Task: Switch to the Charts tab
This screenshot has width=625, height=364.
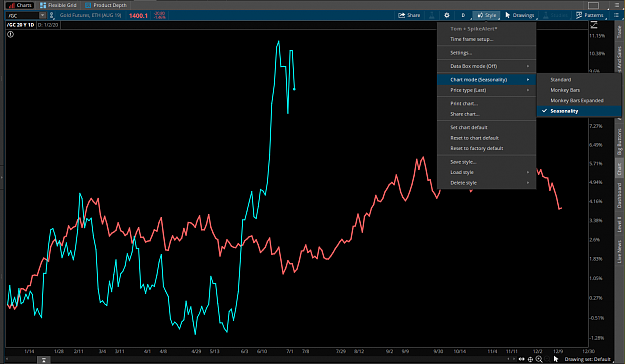Action: [20, 5]
